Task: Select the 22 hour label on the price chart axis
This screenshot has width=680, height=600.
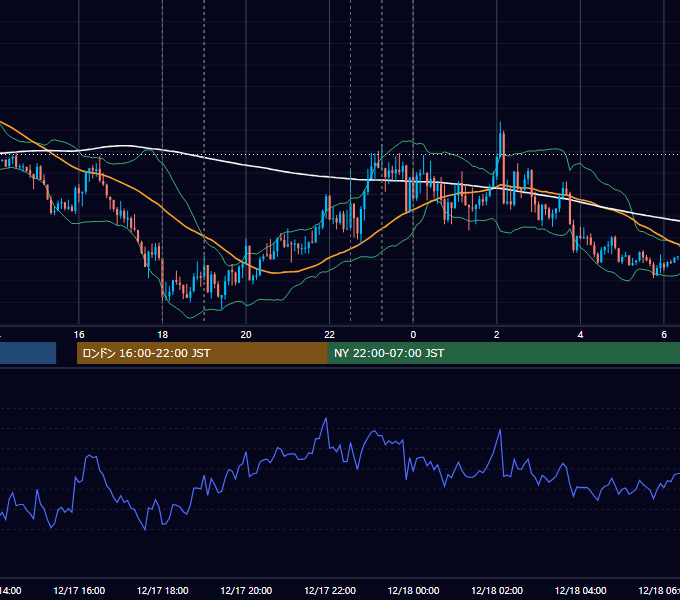Action: point(330,335)
